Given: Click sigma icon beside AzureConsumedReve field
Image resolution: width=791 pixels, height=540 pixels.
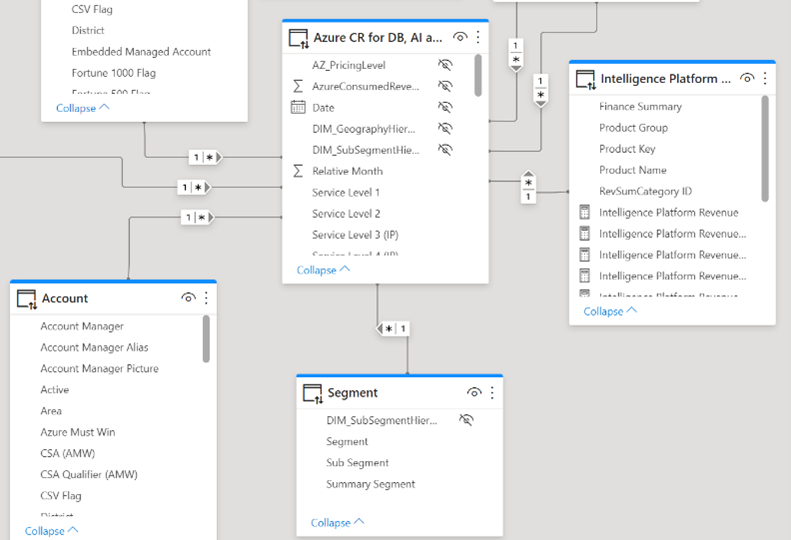Looking at the screenshot, I should 298,86.
